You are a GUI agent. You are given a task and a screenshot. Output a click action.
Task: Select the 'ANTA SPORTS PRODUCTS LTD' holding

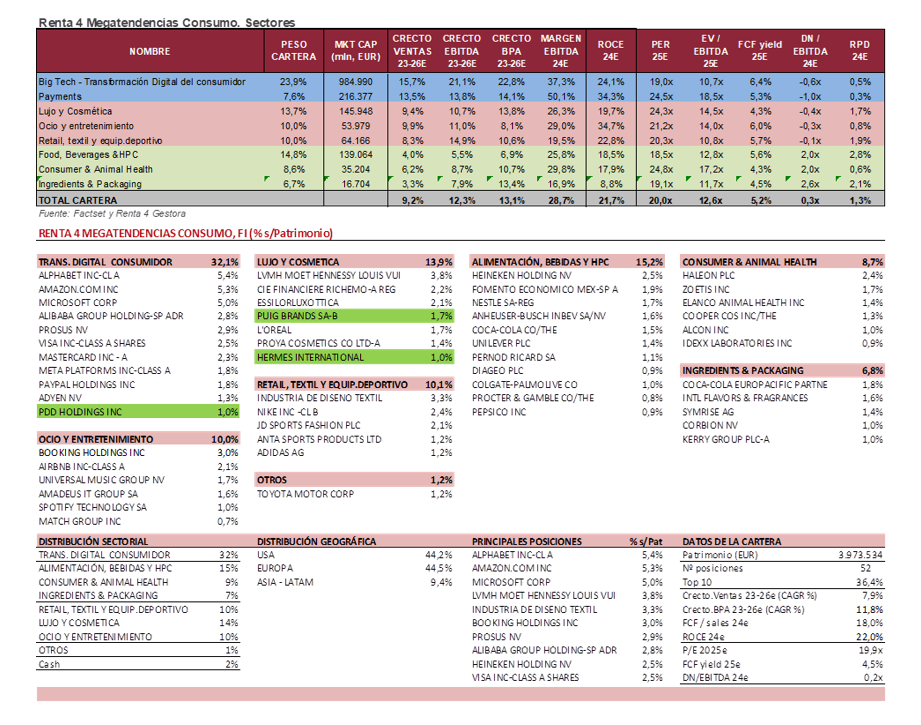click(319, 439)
